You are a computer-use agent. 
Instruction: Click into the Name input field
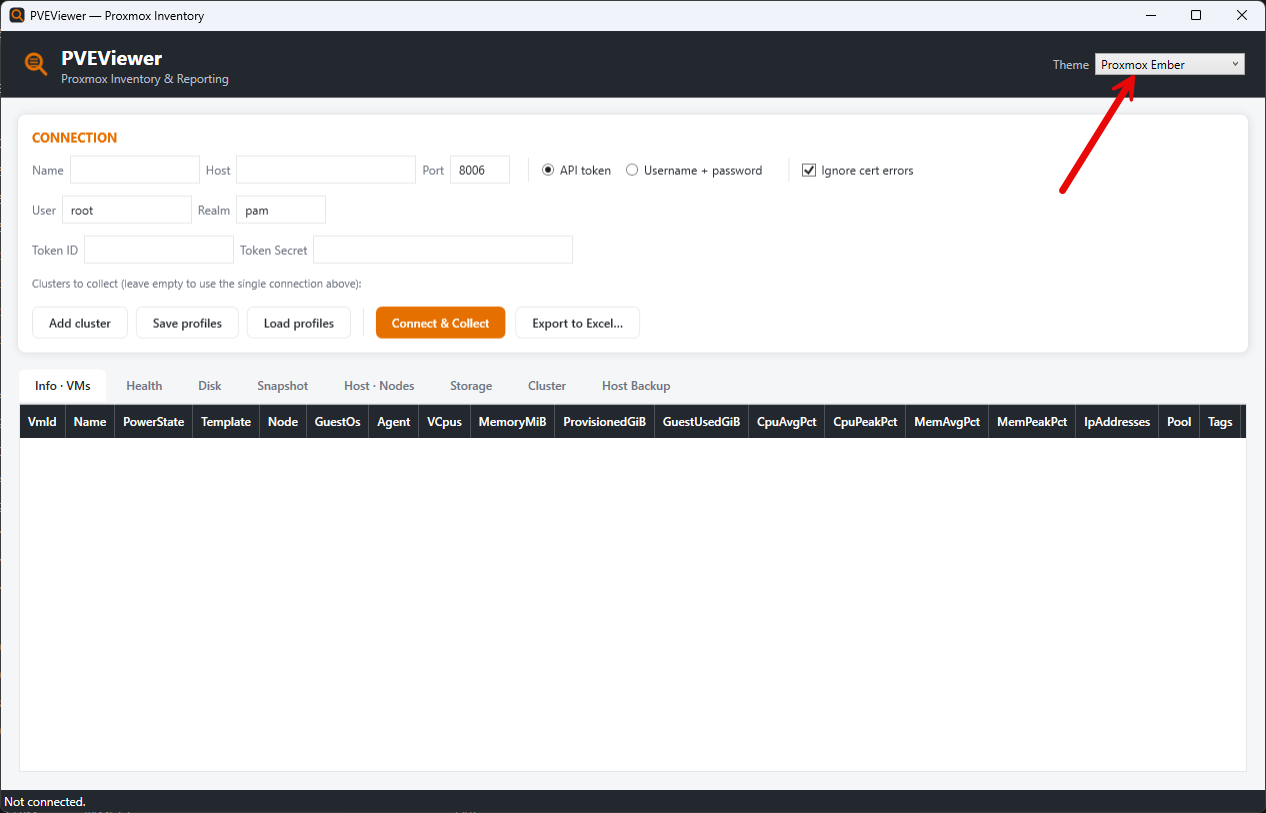(135, 170)
